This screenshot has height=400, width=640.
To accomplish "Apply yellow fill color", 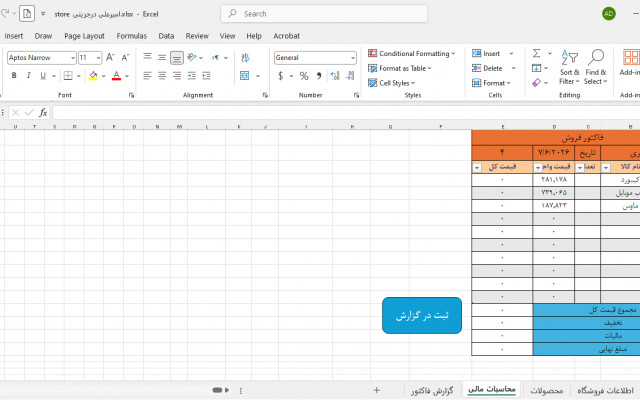I will [93, 76].
